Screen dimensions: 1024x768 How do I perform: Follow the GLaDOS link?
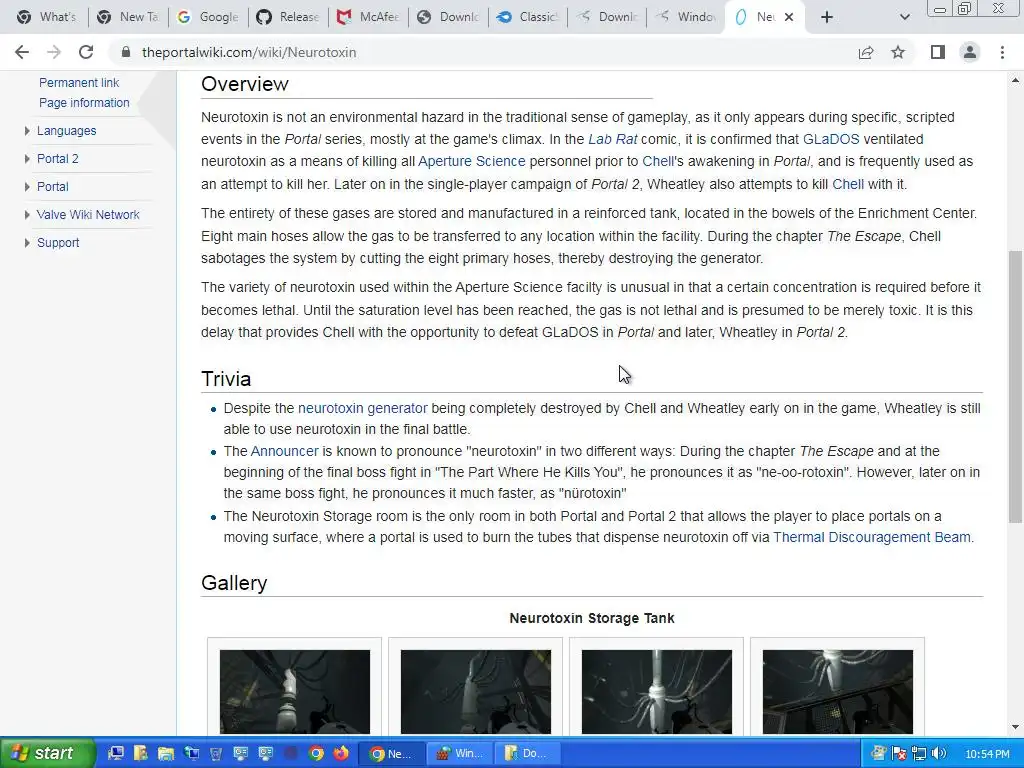pyautogui.click(x=831, y=139)
